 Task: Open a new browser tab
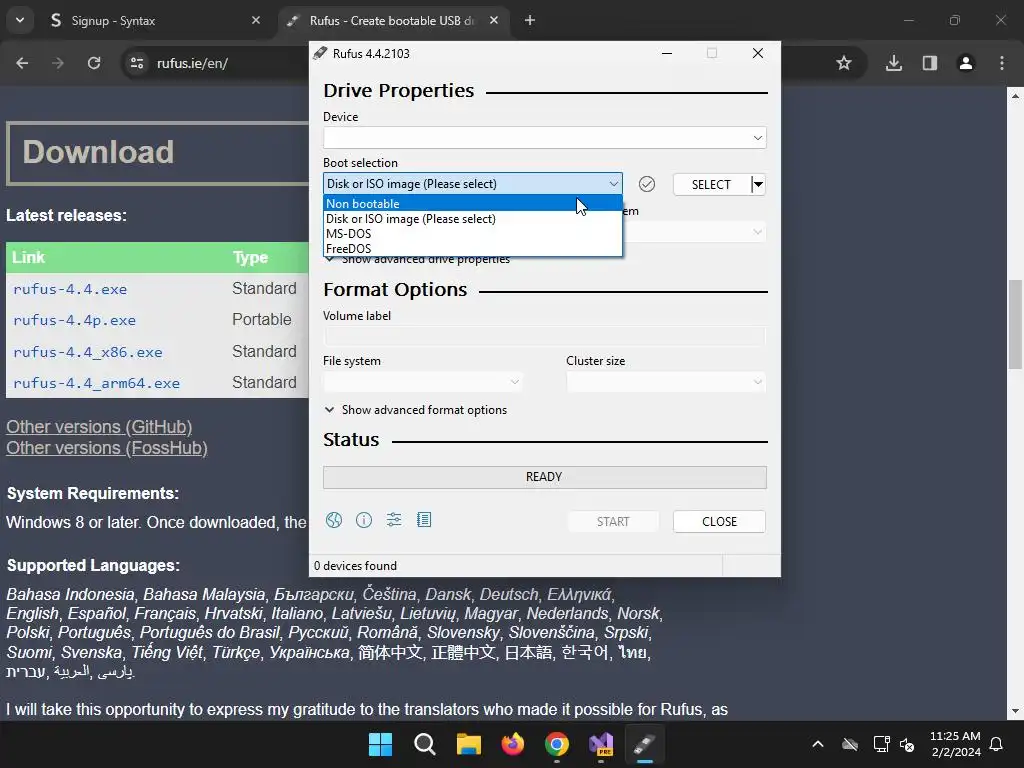[530, 21]
